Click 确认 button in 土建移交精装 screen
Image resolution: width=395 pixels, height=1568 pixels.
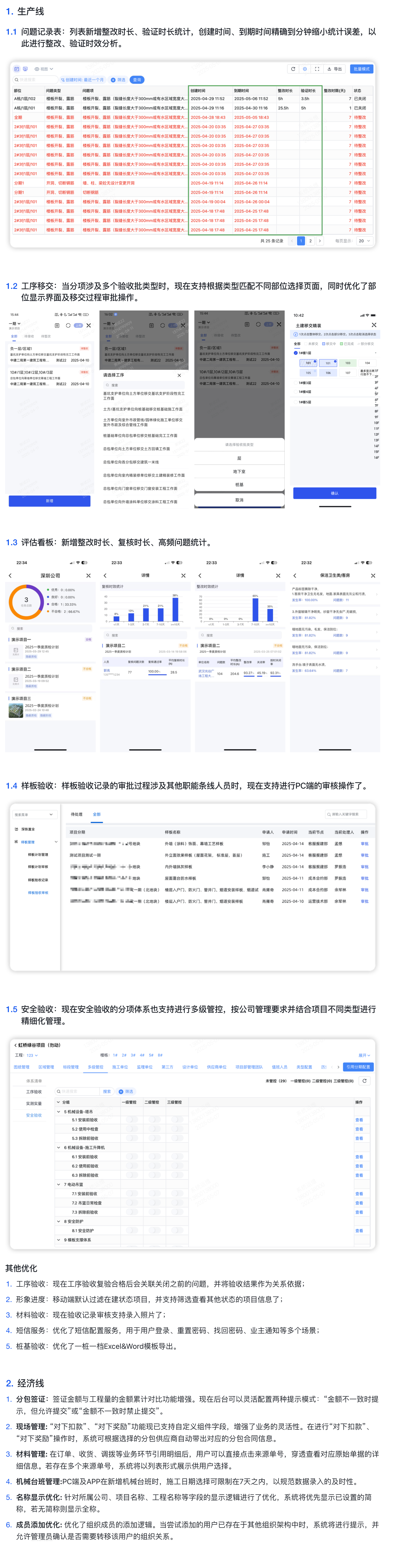point(334,493)
